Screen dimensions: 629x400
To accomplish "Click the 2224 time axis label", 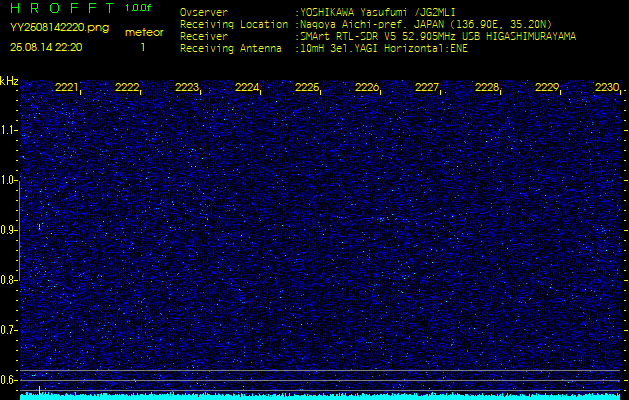I will [x=247, y=87].
